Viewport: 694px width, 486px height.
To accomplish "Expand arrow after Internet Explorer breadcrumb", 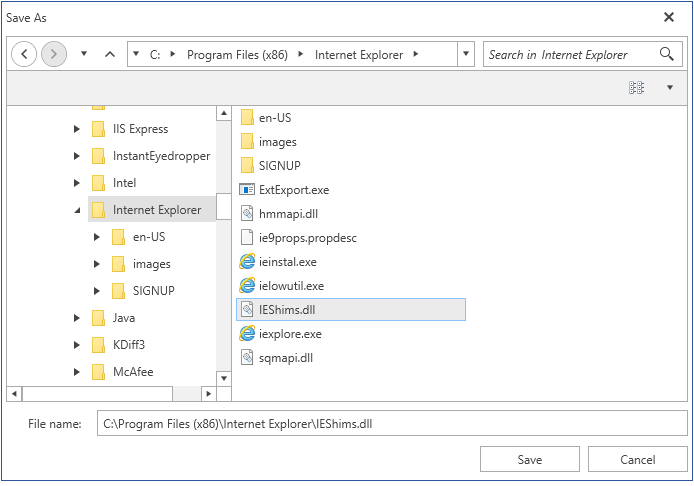I will (416, 54).
